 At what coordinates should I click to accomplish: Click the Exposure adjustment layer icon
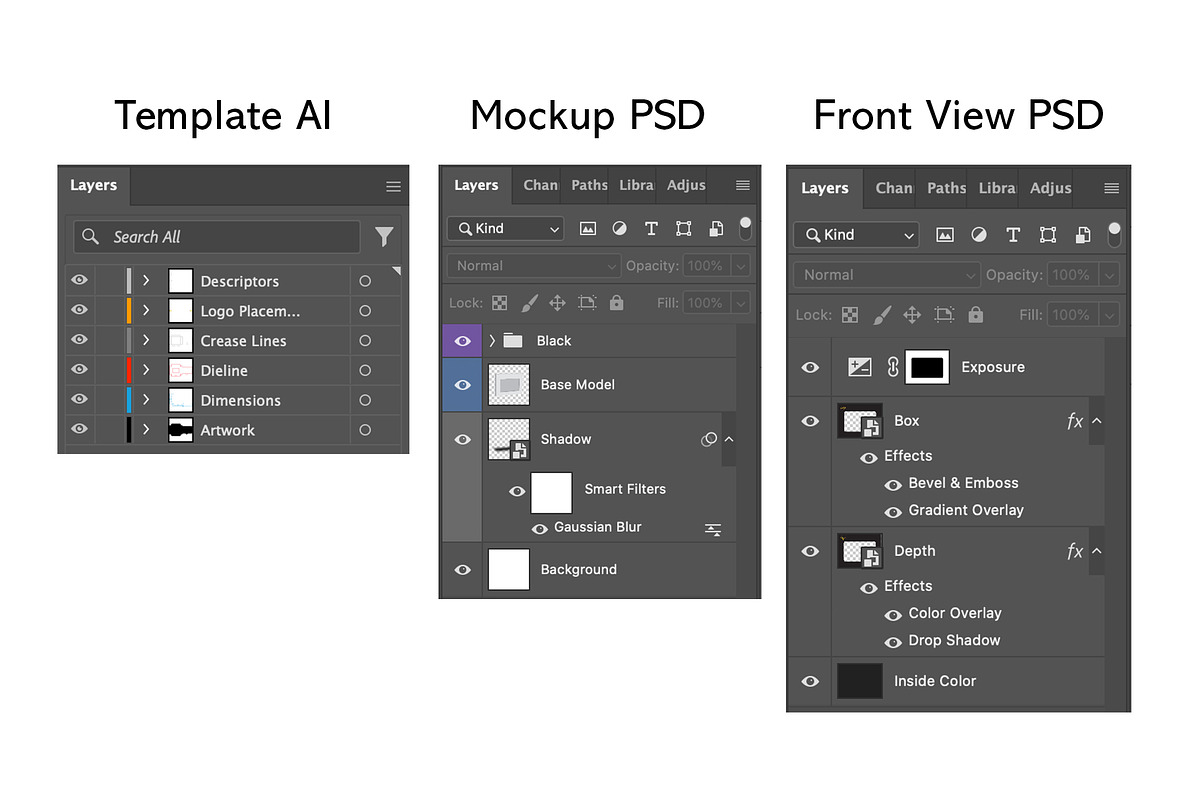pos(860,367)
